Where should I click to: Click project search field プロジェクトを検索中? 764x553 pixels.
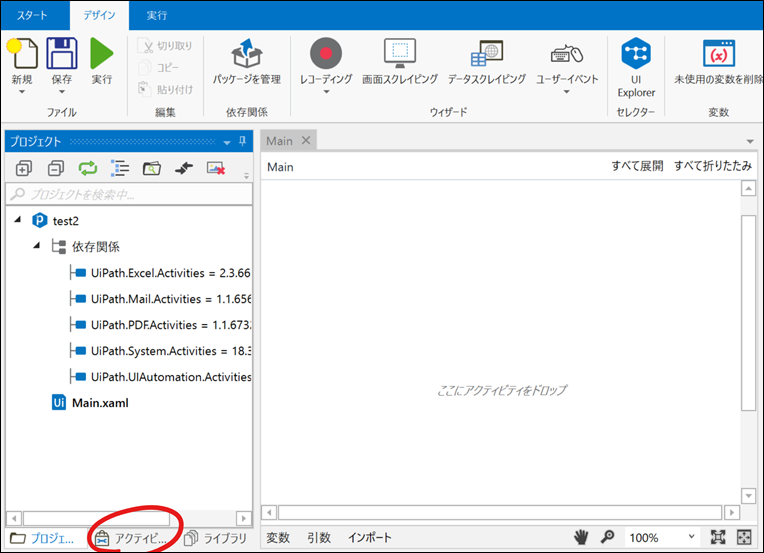click(129, 194)
